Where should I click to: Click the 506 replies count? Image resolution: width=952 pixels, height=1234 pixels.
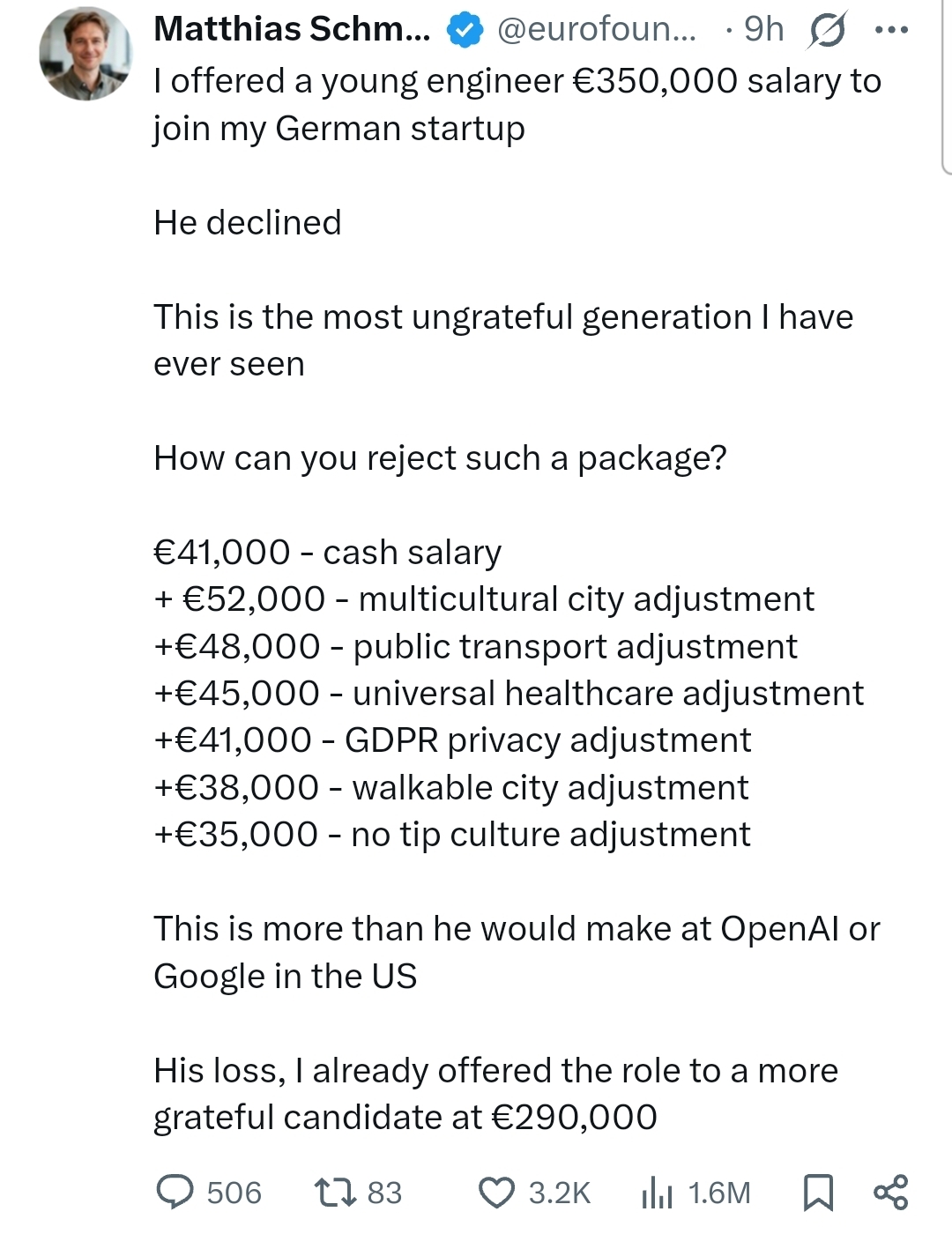pos(234,1193)
